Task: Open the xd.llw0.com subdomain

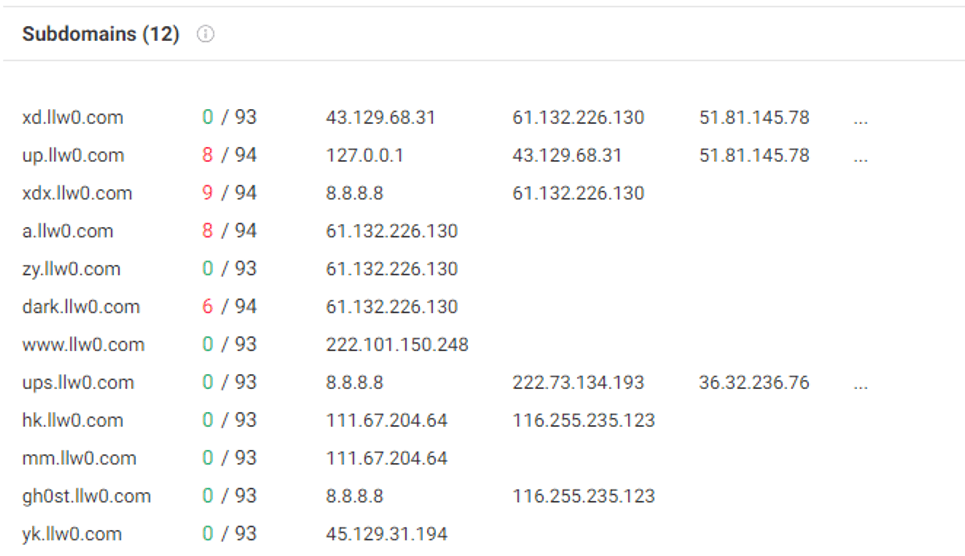Action: 73,118
